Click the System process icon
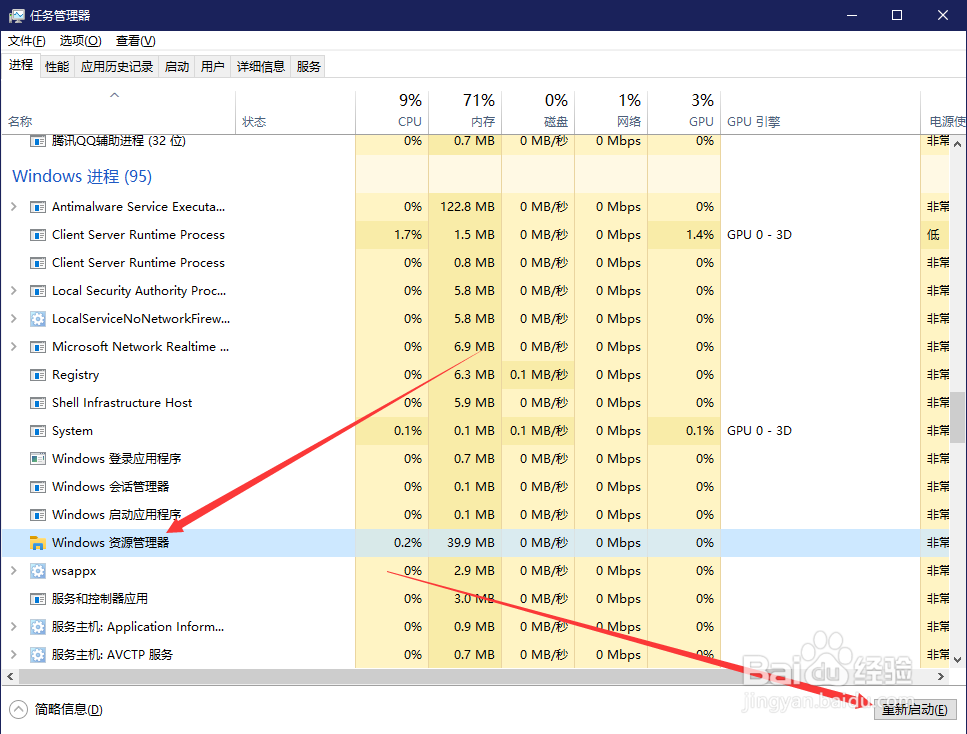Screen dimensions: 967x734 coord(37,430)
